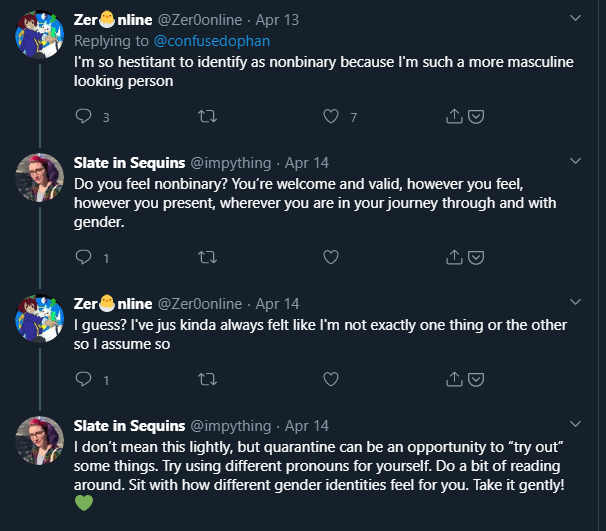Retweet Zer0online's 'I guess?' tweet
Viewport: 606px width, 531px height.
207,379
